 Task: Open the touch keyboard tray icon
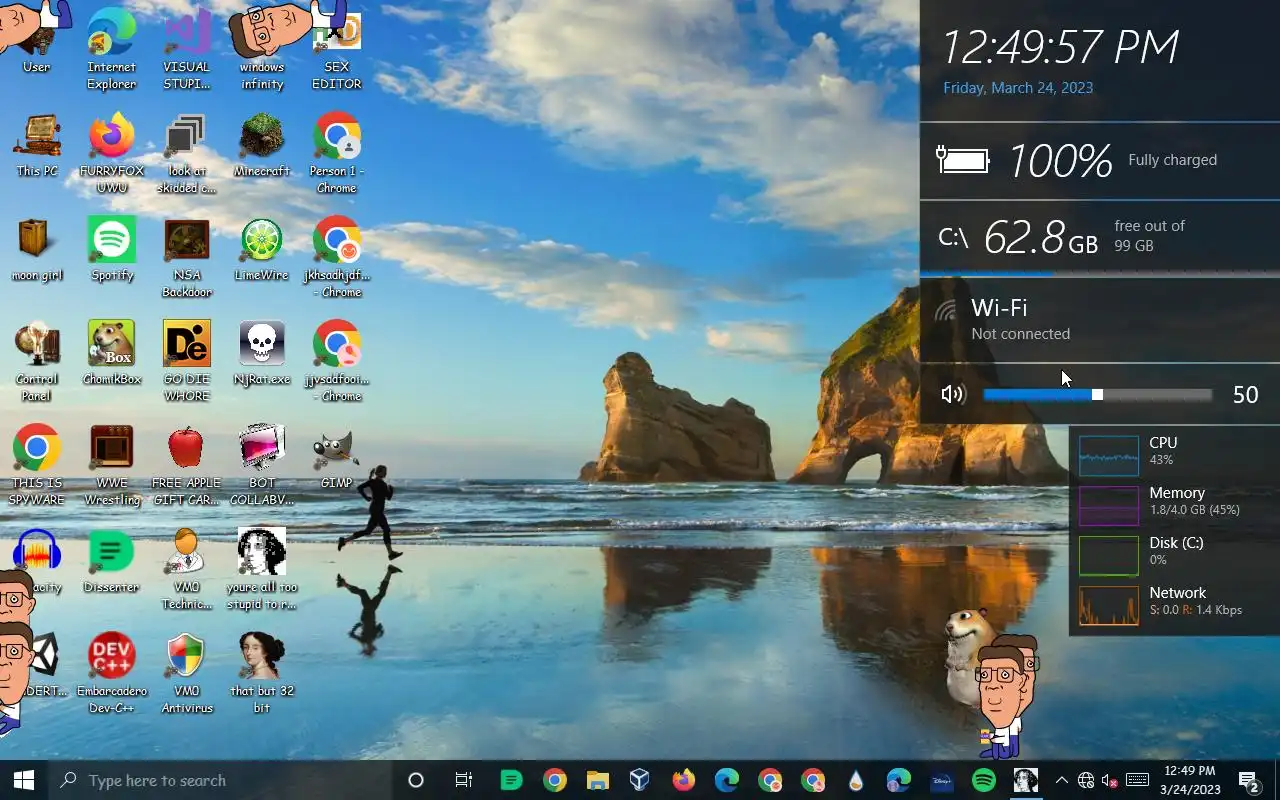1137,780
